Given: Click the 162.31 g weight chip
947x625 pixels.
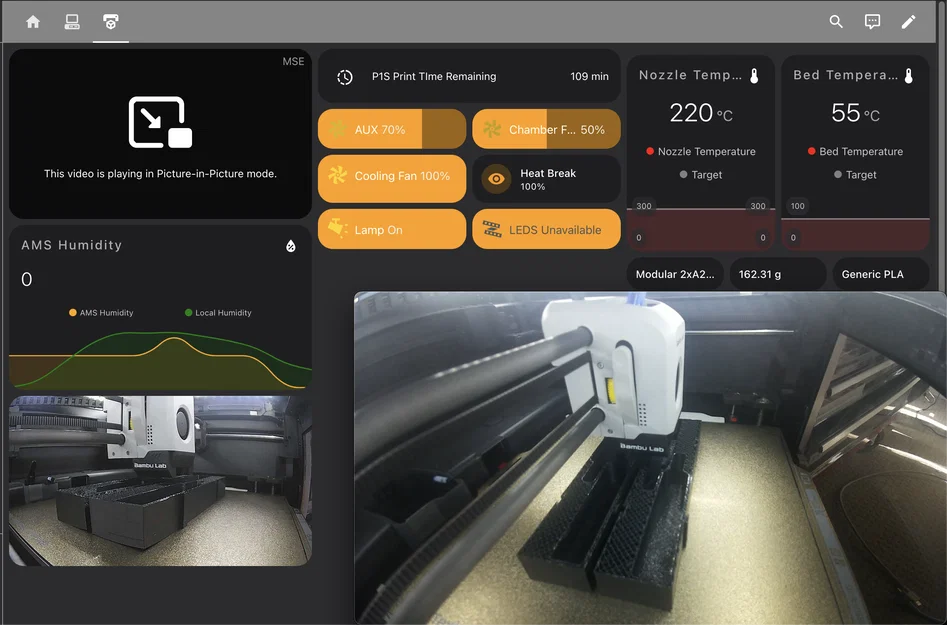Looking at the screenshot, I should 778,274.
